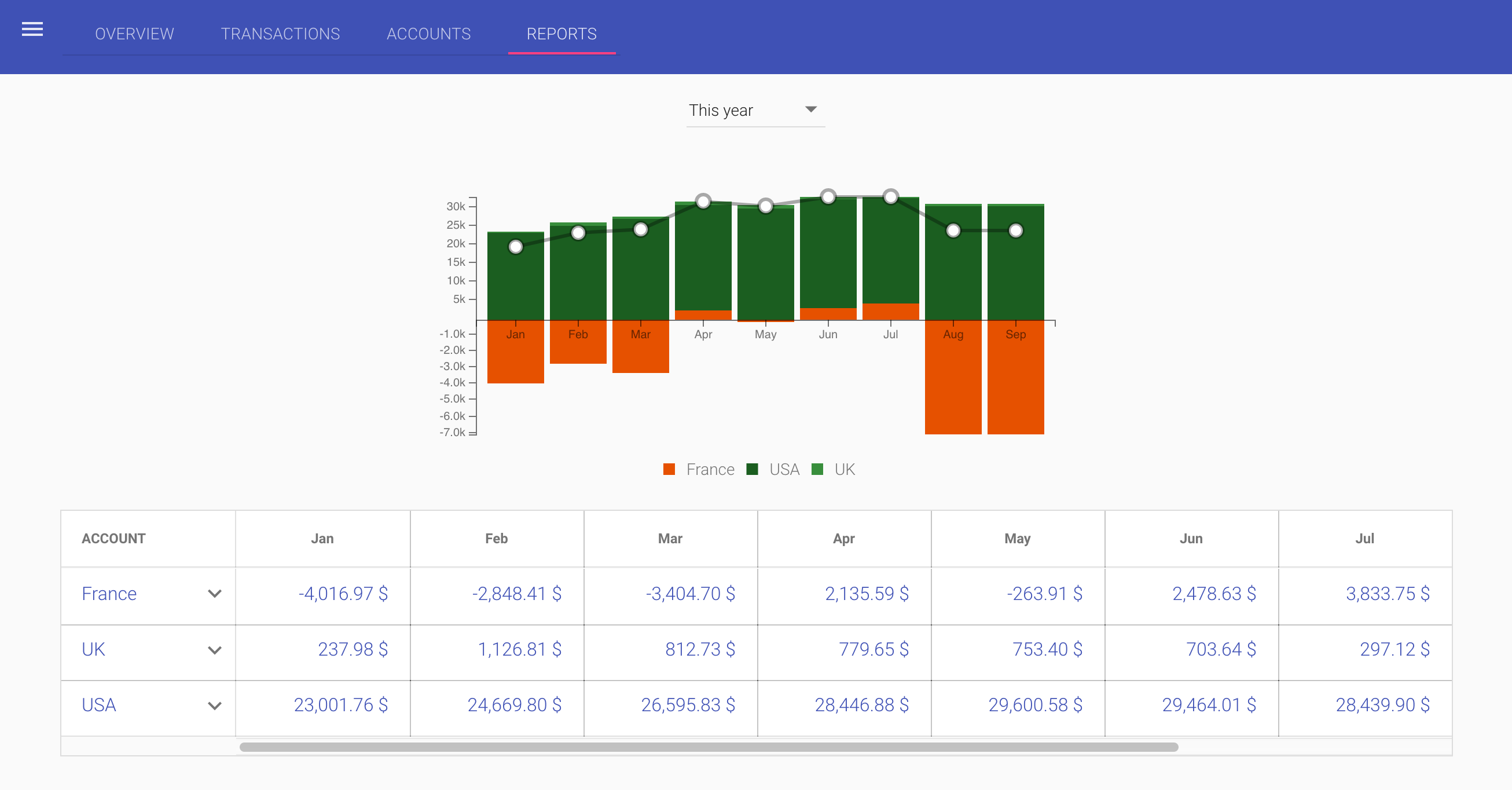Expand the UK account row chevron
This screenshot has height=790, width=1512.
214,650
